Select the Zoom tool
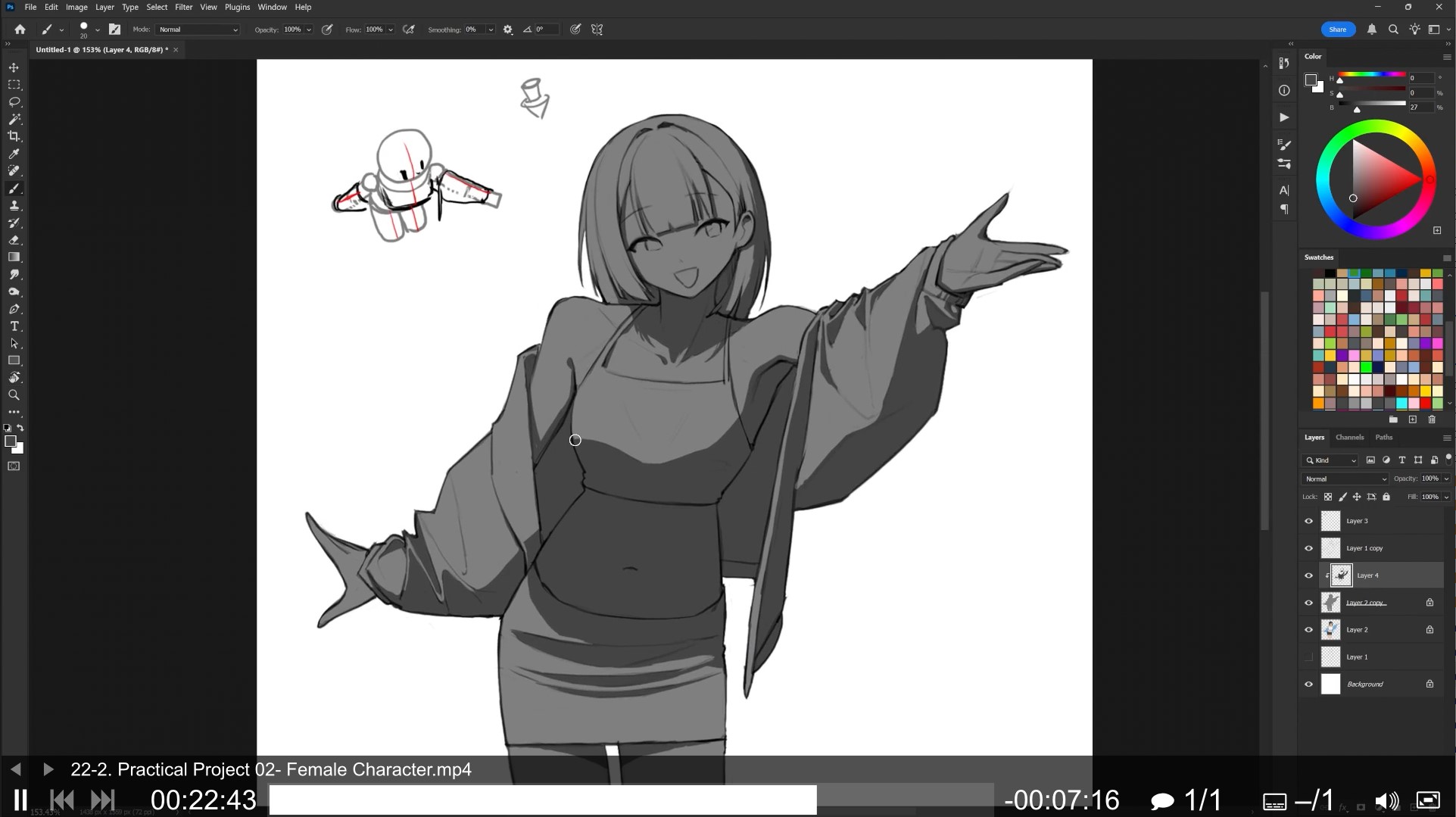 click(x=14, y=395)
